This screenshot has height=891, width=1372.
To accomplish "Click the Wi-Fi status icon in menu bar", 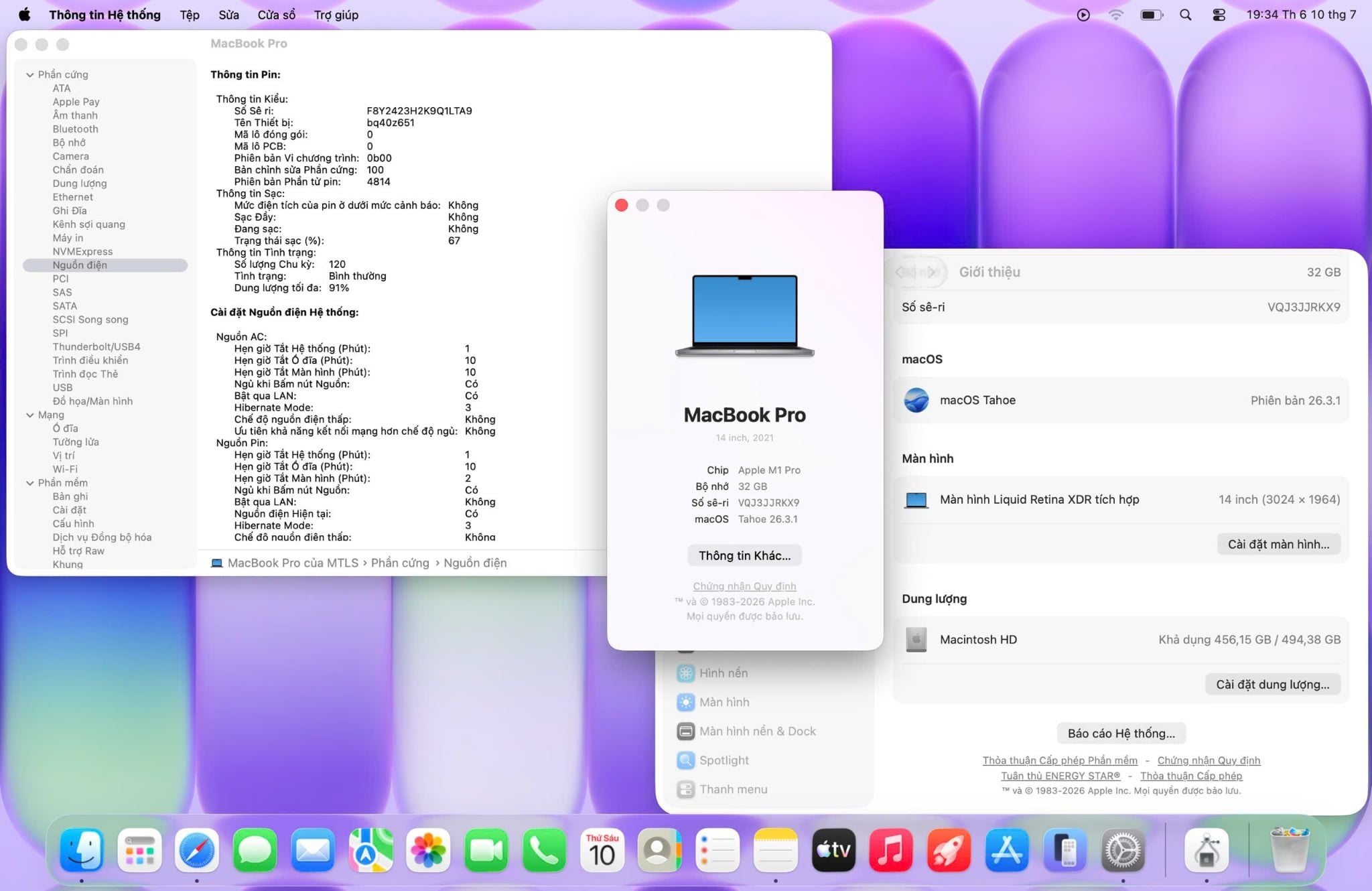I will pyautogui.click(x=1116, y=15).
